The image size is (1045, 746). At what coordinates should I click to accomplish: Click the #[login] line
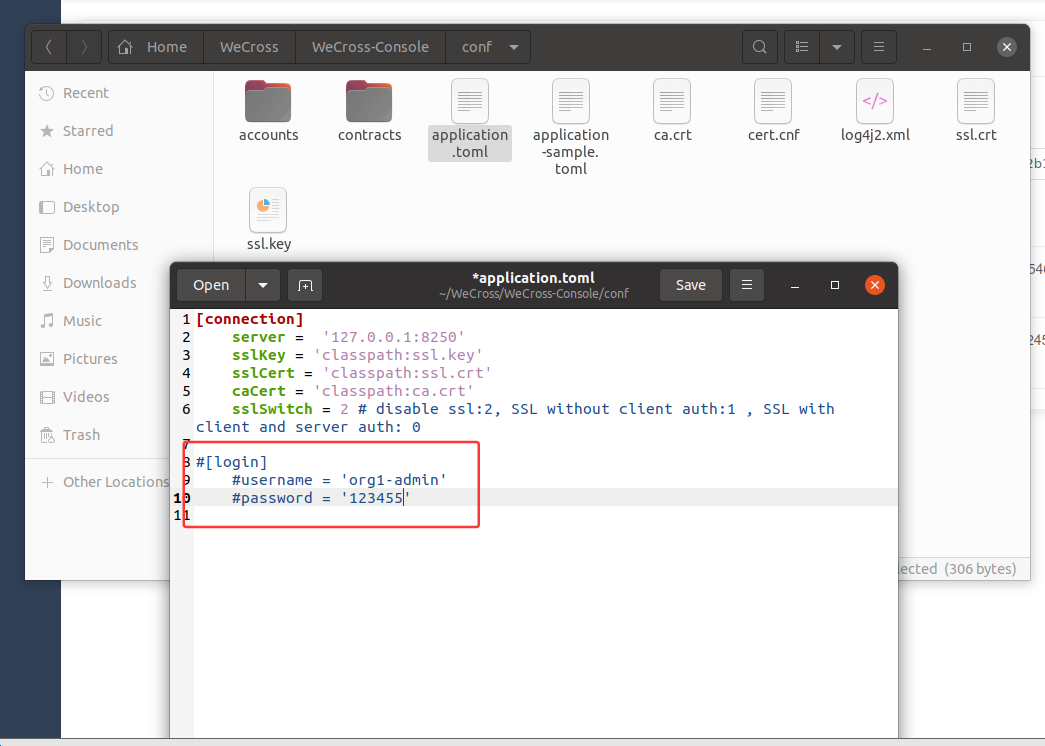[231, 462]
